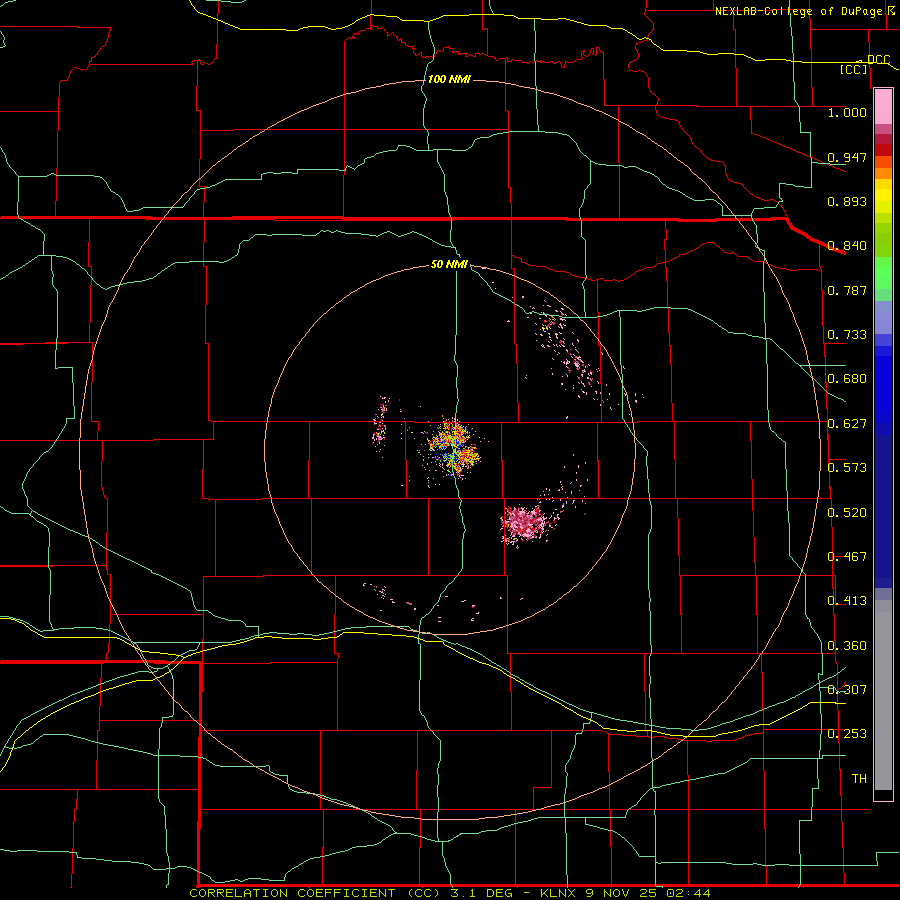Click the 0.680 scale value
The height and width of the screenshot is (900, 900).
coord(847,379)
